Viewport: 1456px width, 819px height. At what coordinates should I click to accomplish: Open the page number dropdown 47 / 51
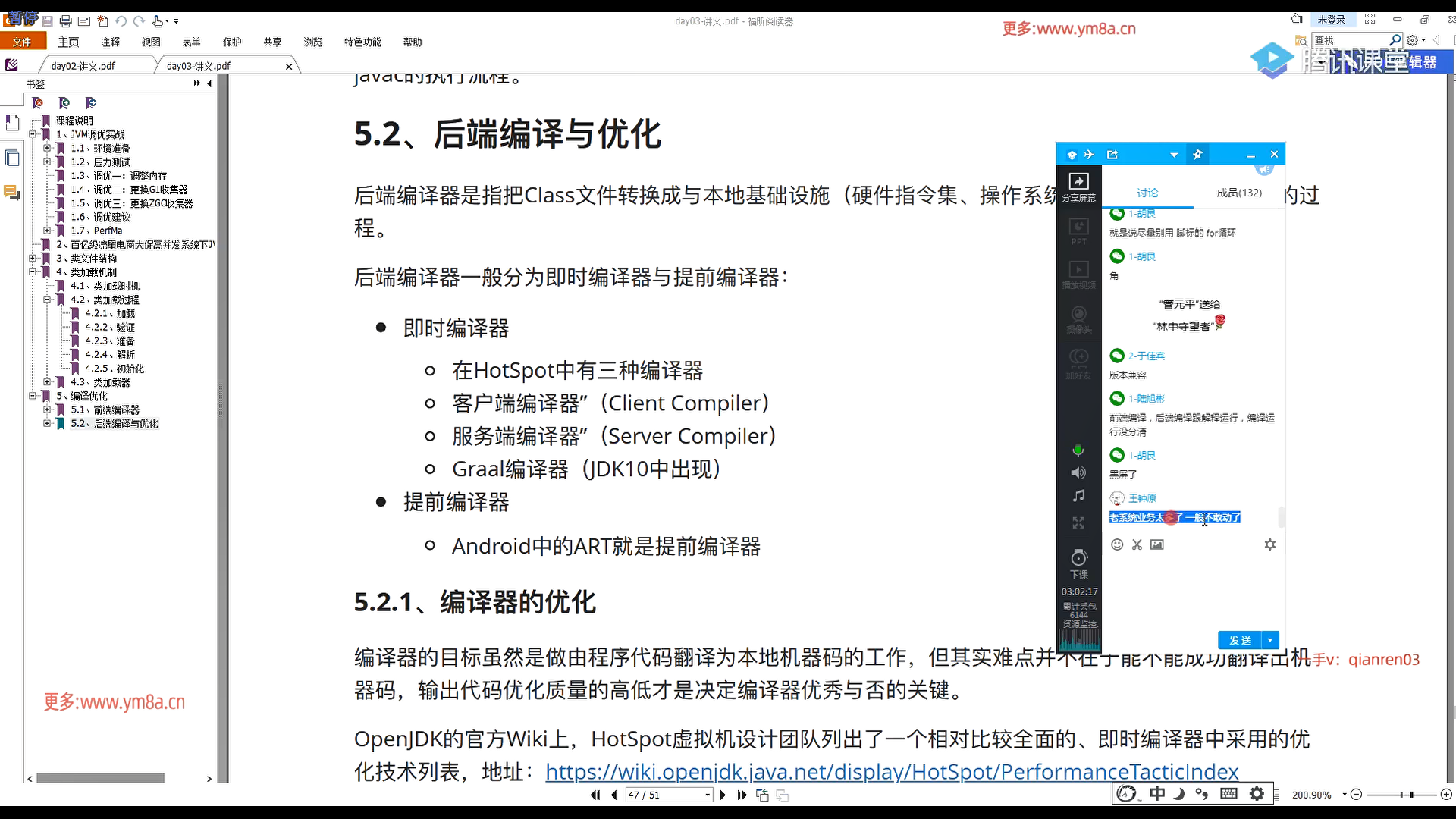(x=708, y=795)
